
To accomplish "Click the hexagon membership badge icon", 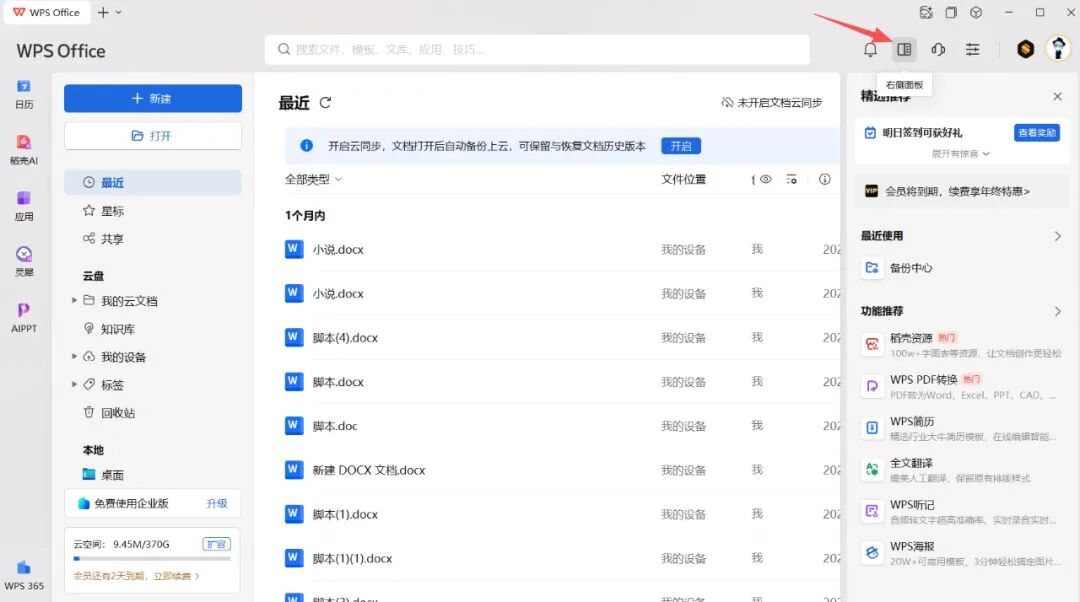I will click(1026, 49).
